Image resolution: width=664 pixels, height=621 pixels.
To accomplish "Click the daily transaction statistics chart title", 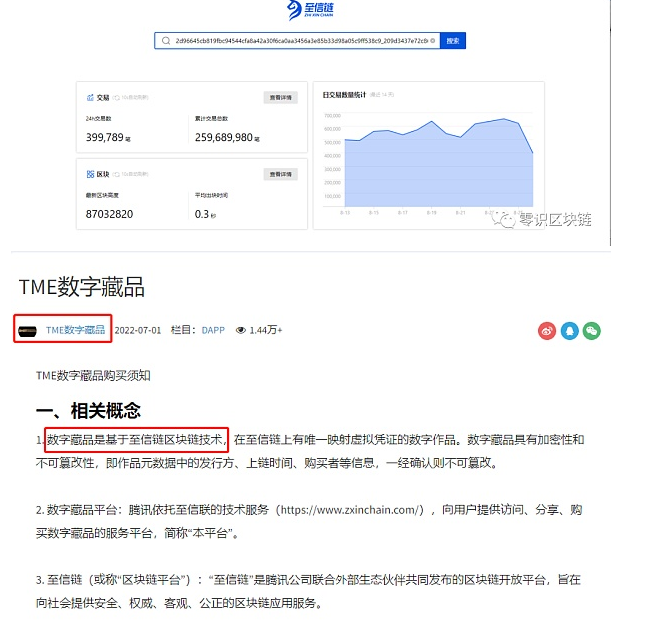I will 344,95.
